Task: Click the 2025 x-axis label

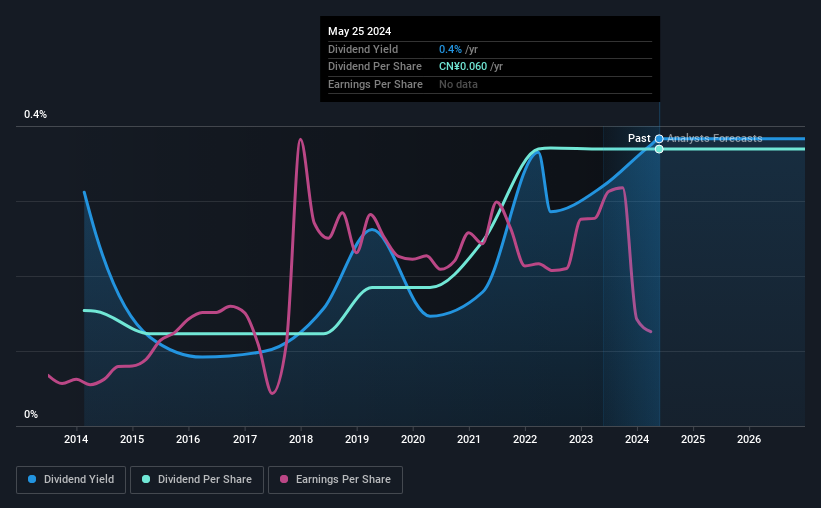Action: (x=693, y=439)
